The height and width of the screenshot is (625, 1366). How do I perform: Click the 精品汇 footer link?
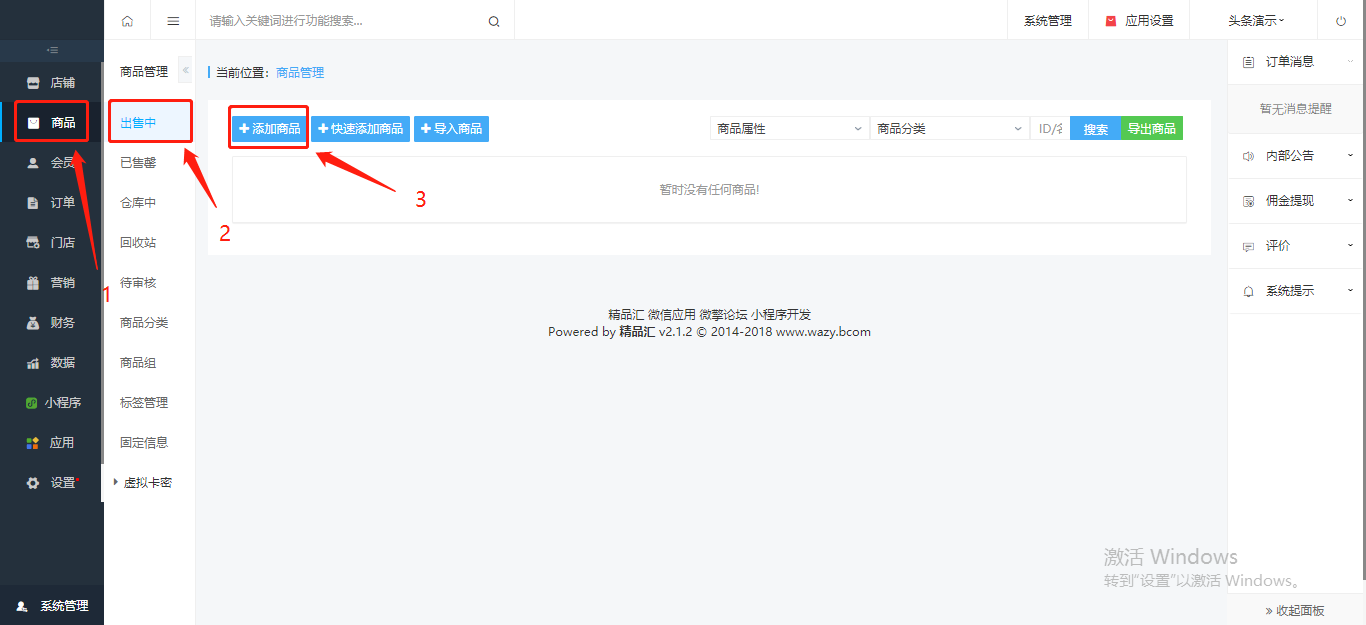click(x=626, y=314)
